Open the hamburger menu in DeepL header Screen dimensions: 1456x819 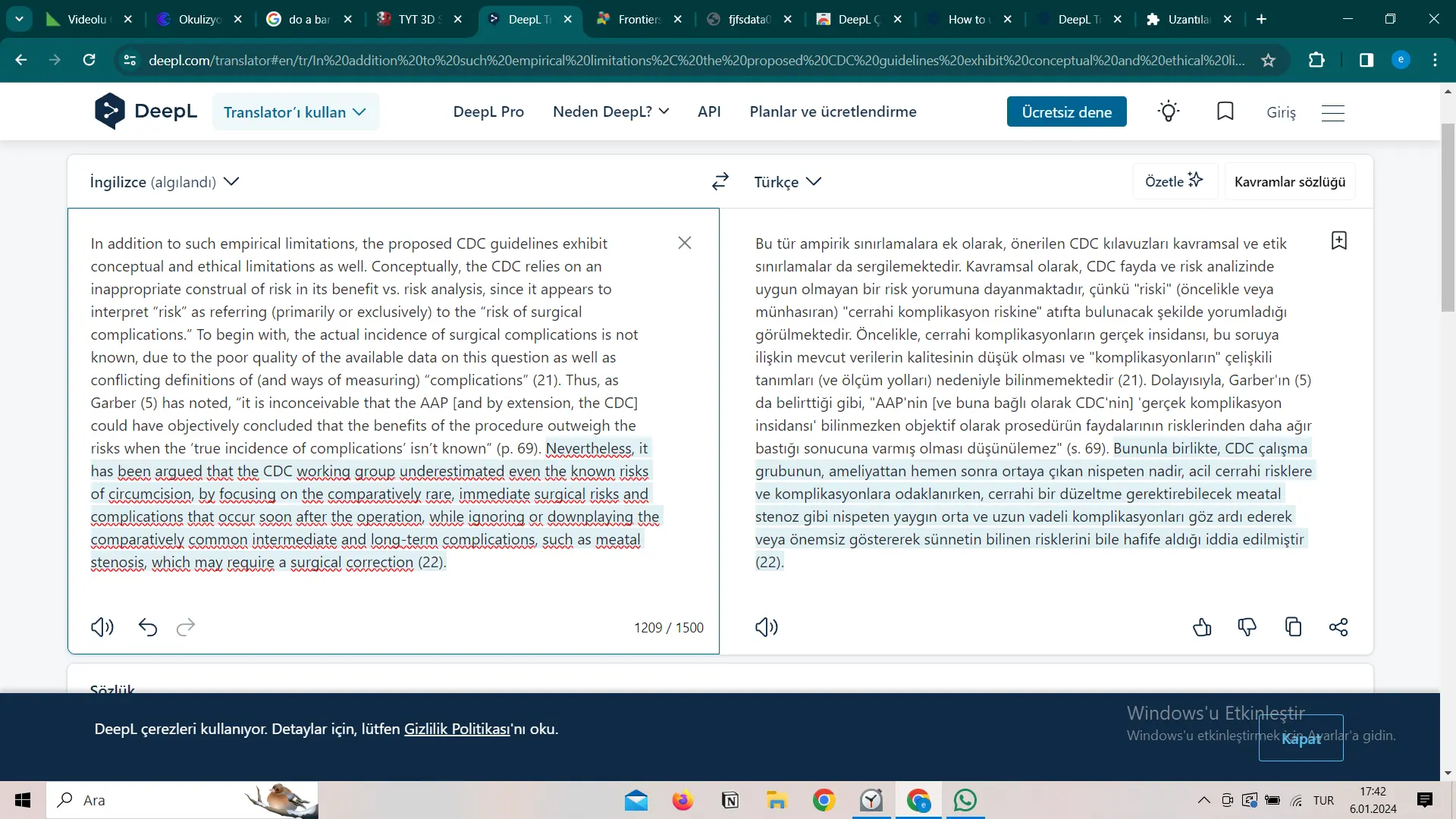click(x=1333, y=112)
